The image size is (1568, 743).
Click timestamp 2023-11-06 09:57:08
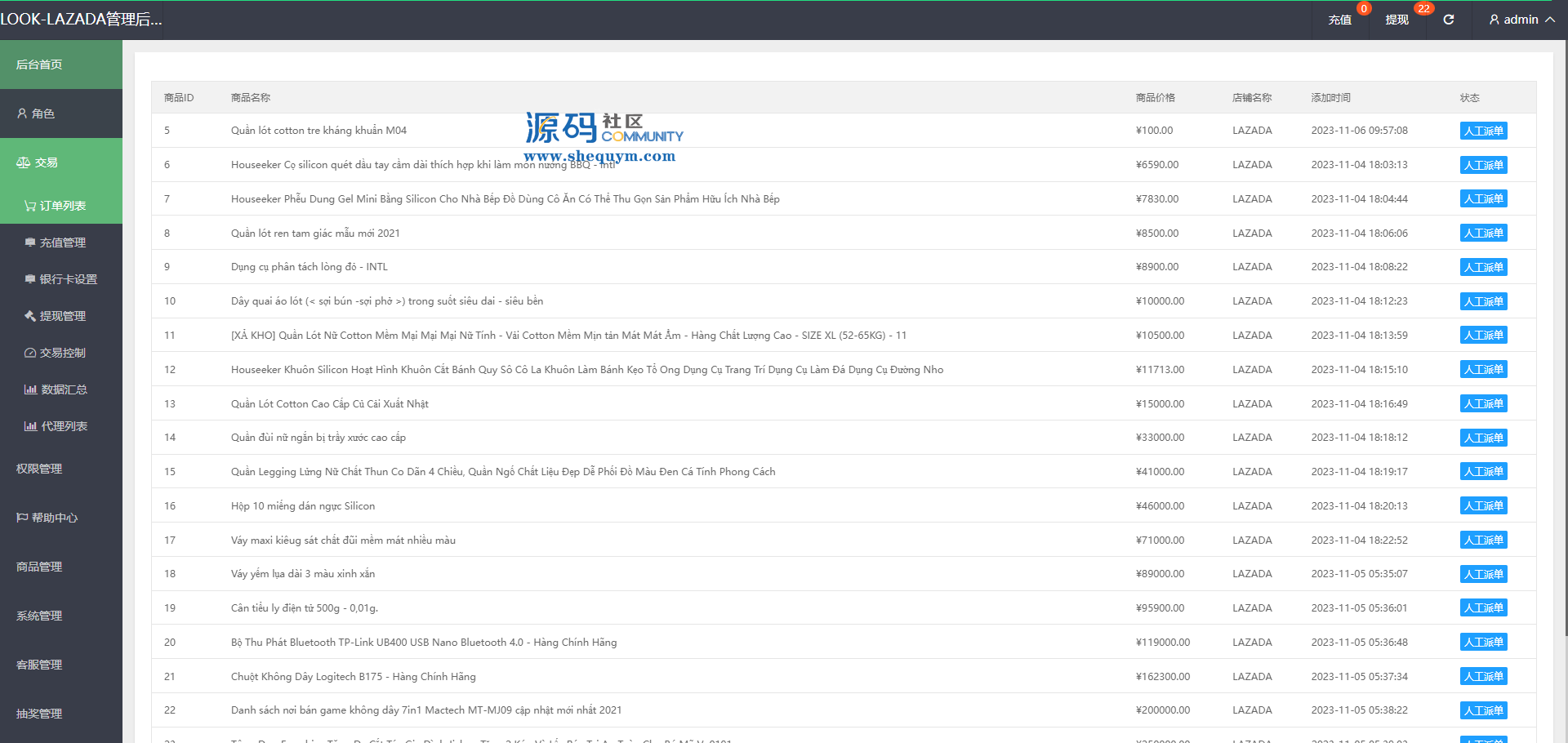click(x=1360, y=131)
